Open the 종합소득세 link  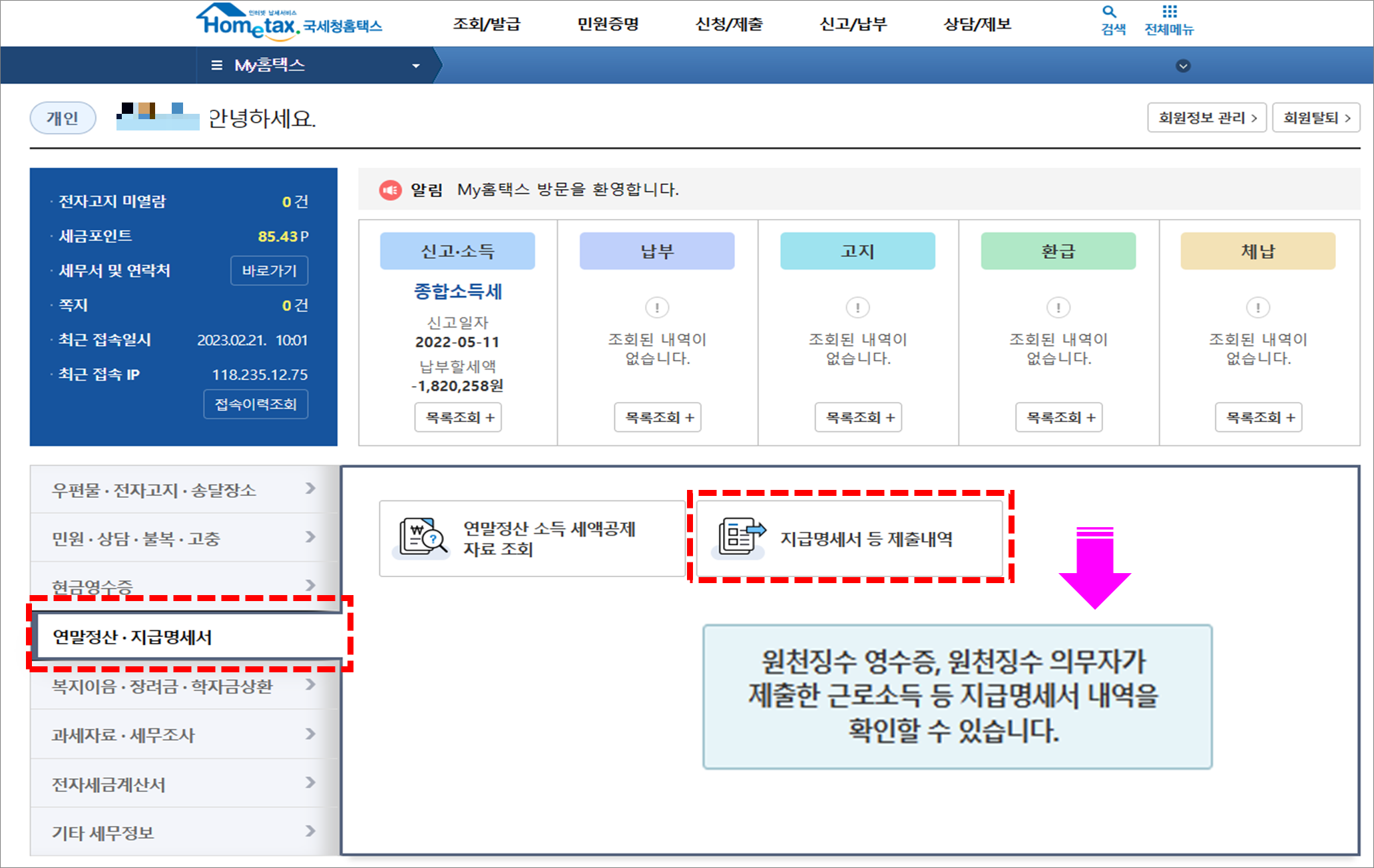pos(458,292)
